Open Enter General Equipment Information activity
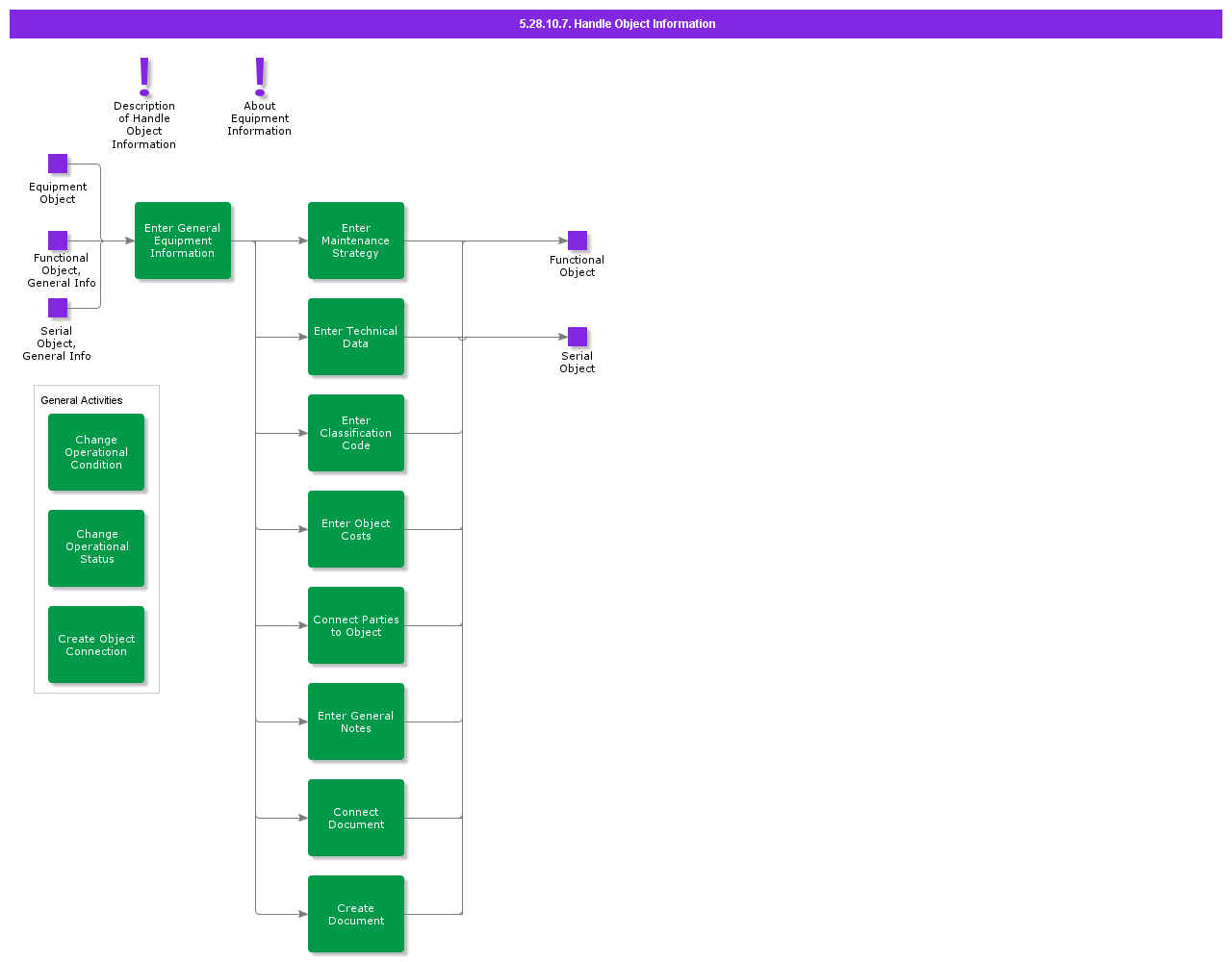This screenshot has height=962, width=1232. pos(183,240)
